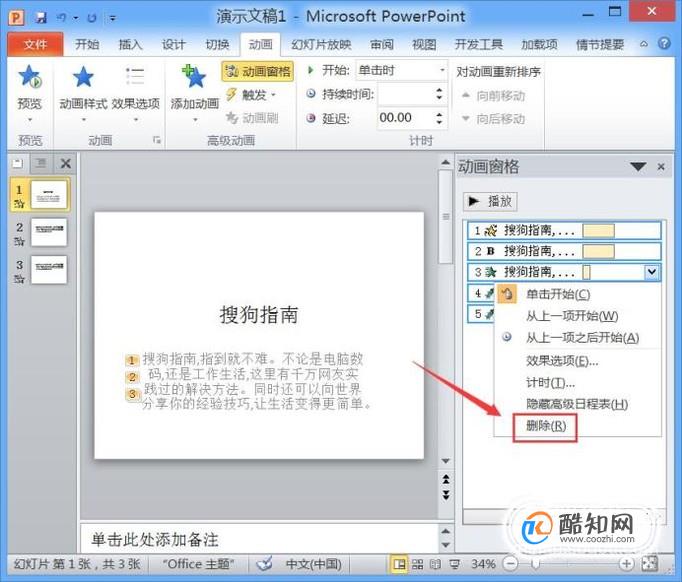Open the Add-ins (加载项) tab
Viewport: 682px width, 582px height.
[539, 44]
